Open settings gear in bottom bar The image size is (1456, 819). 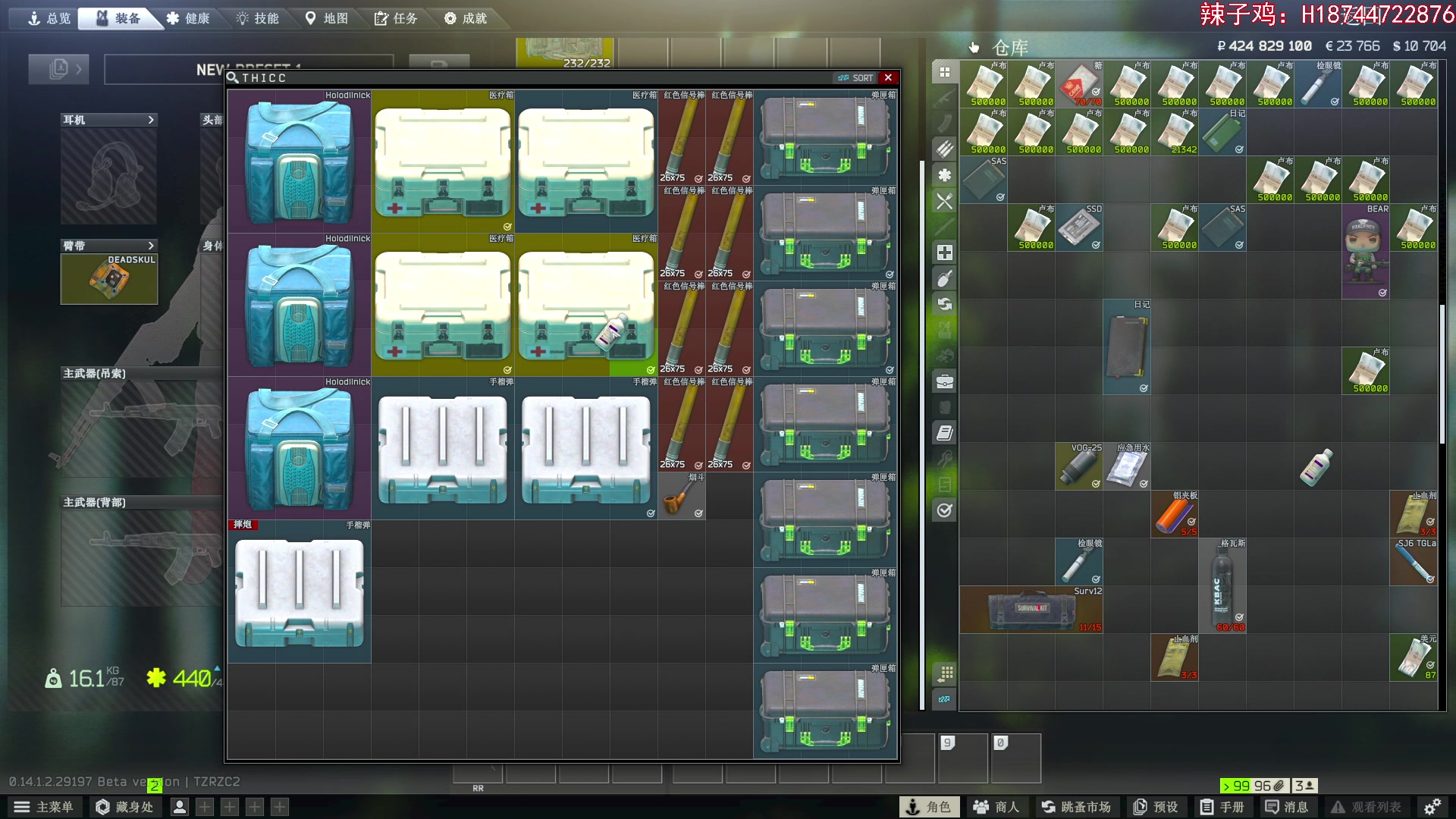pyautogui.click(x=1432, y=807)
